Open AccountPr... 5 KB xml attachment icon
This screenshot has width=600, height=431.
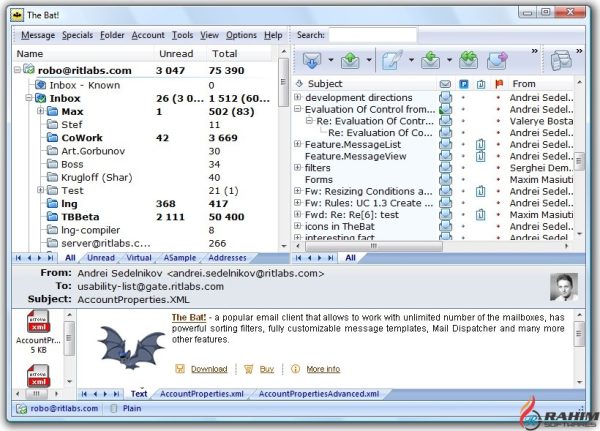pos(38,321)
